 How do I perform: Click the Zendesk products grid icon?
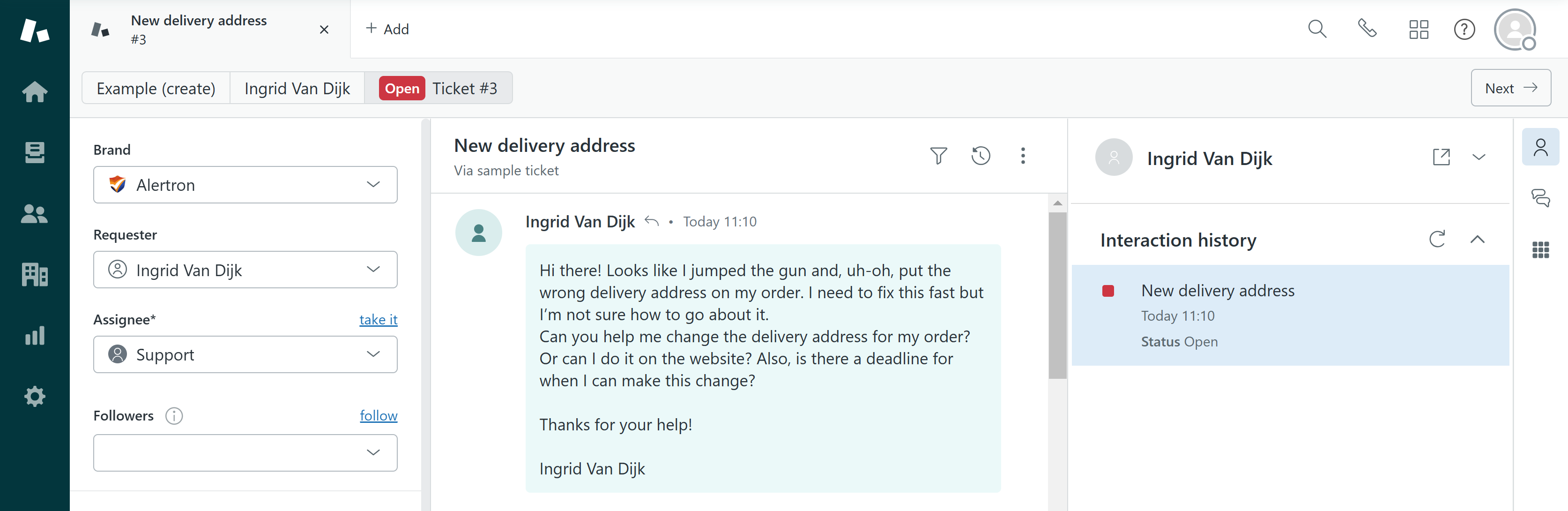(x=1418, y=29)
